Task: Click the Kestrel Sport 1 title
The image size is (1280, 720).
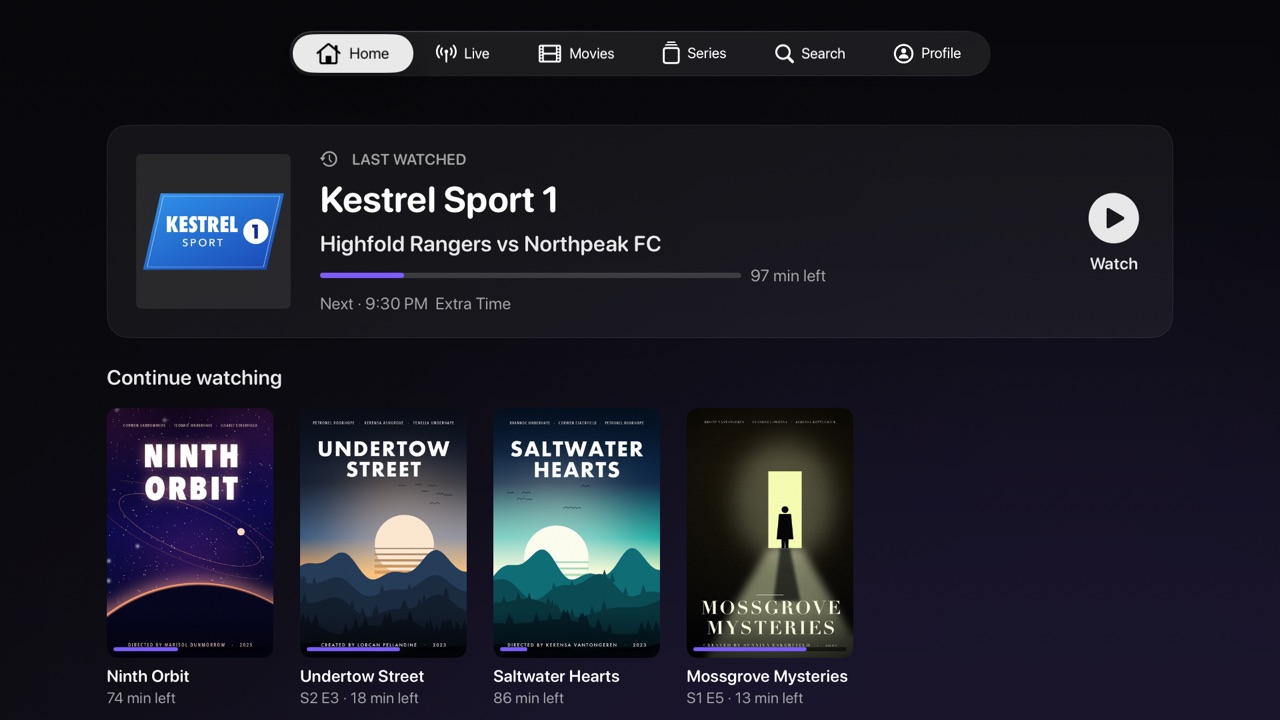Action: [x=439, y=200]
